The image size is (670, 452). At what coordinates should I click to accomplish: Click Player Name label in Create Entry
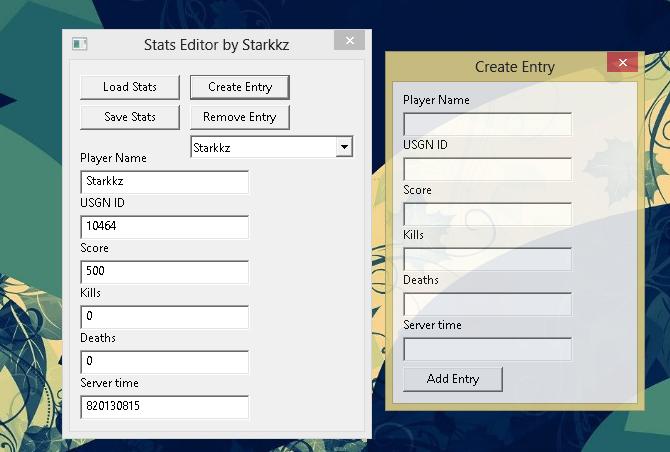tap(436, 100)
